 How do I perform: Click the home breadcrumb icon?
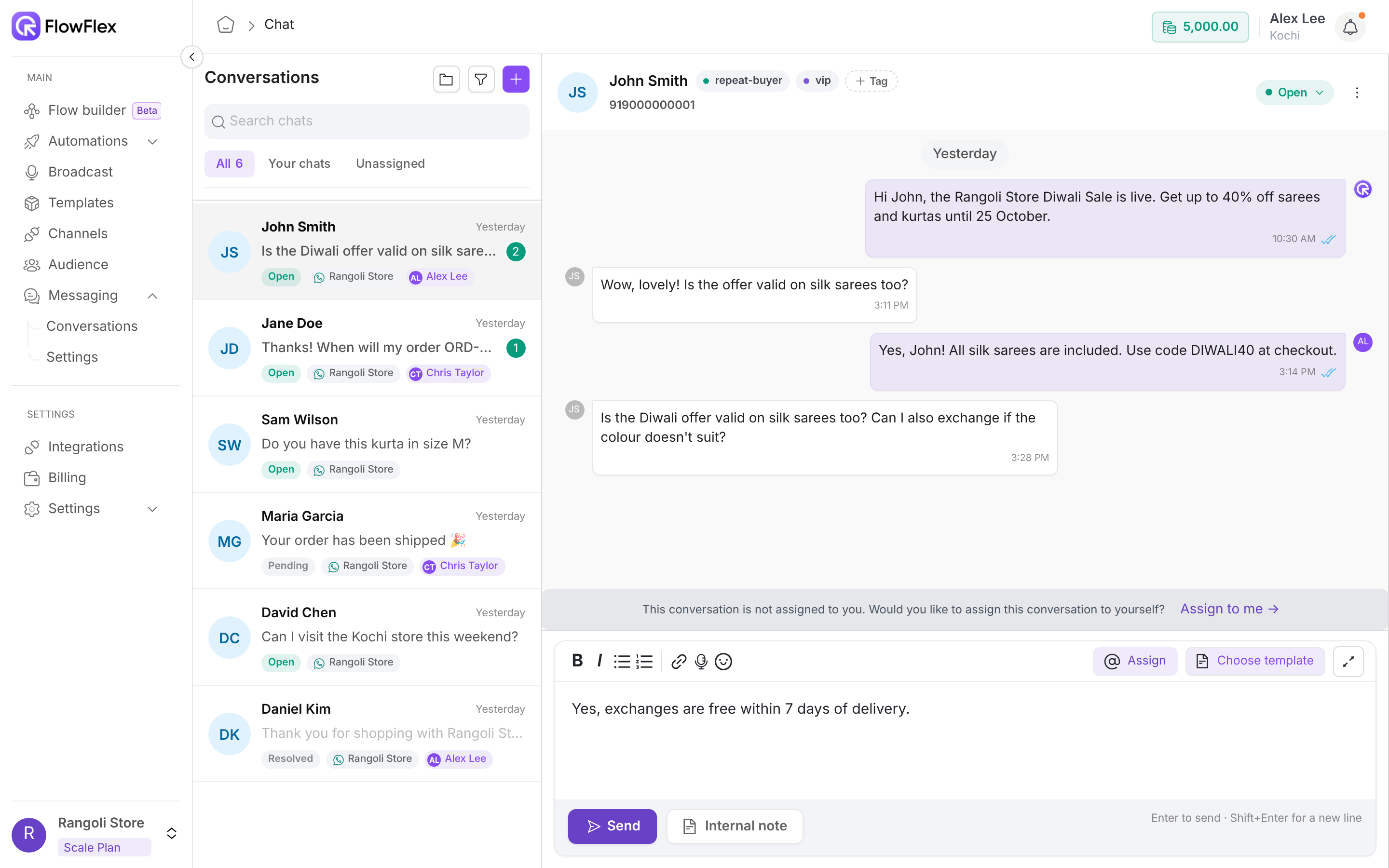point(226,25)
